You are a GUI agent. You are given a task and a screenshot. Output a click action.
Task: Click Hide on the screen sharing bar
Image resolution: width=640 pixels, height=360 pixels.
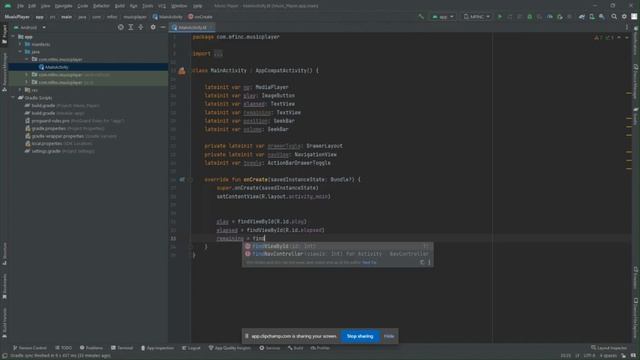pyautogui.click(x=389, y=336)
